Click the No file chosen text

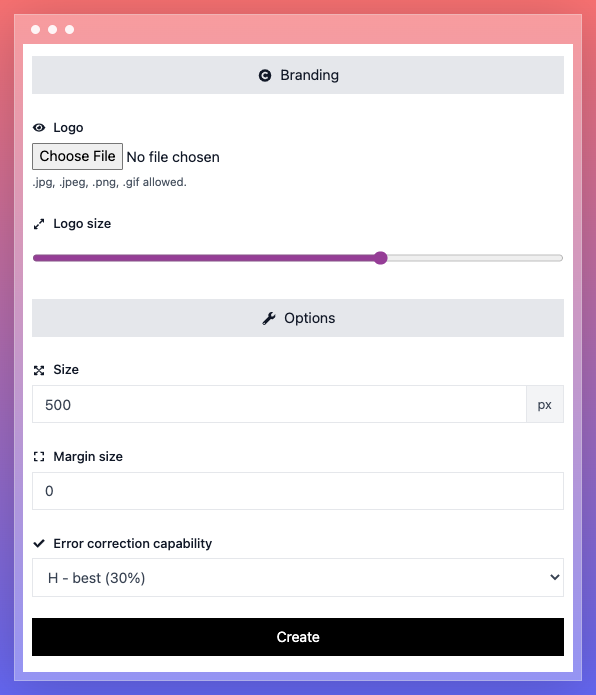tap(173, 157)
